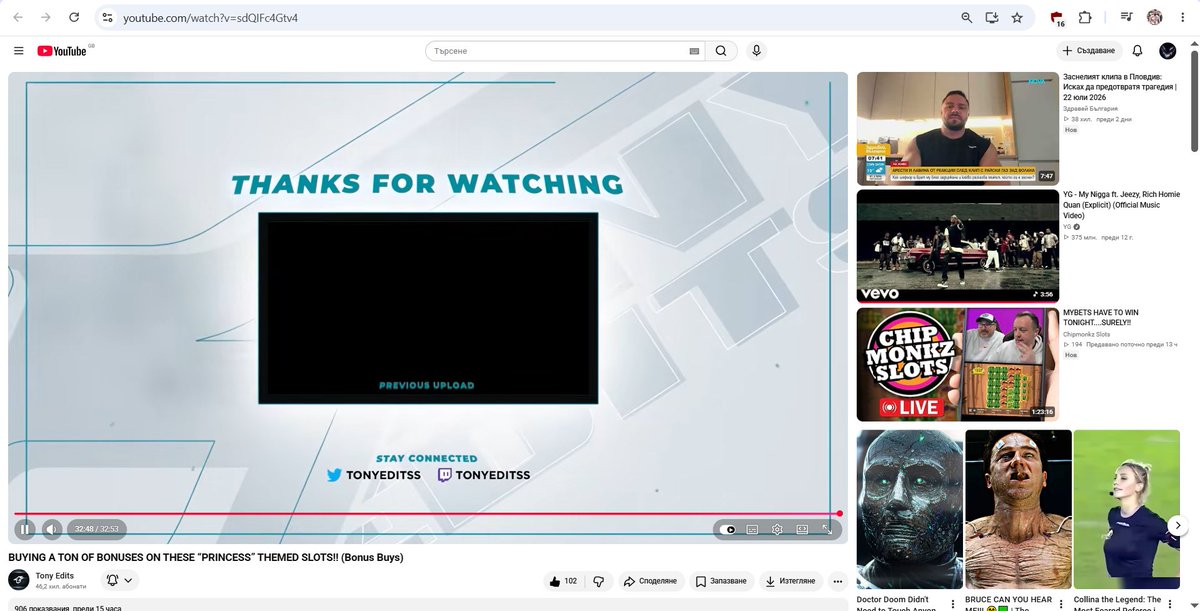Open the YouTube hamburger guide menu
Viewport: 1200px width, 611px height.
click(x=19, y=51)
